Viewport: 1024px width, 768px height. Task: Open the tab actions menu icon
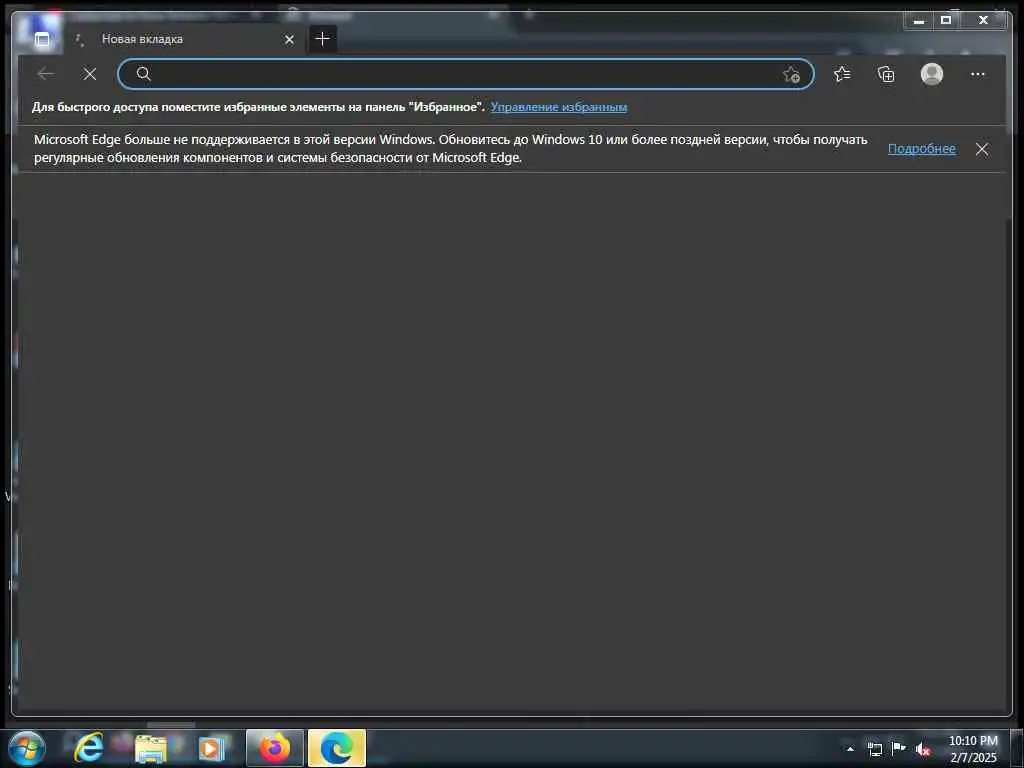(x=42, y=40)
